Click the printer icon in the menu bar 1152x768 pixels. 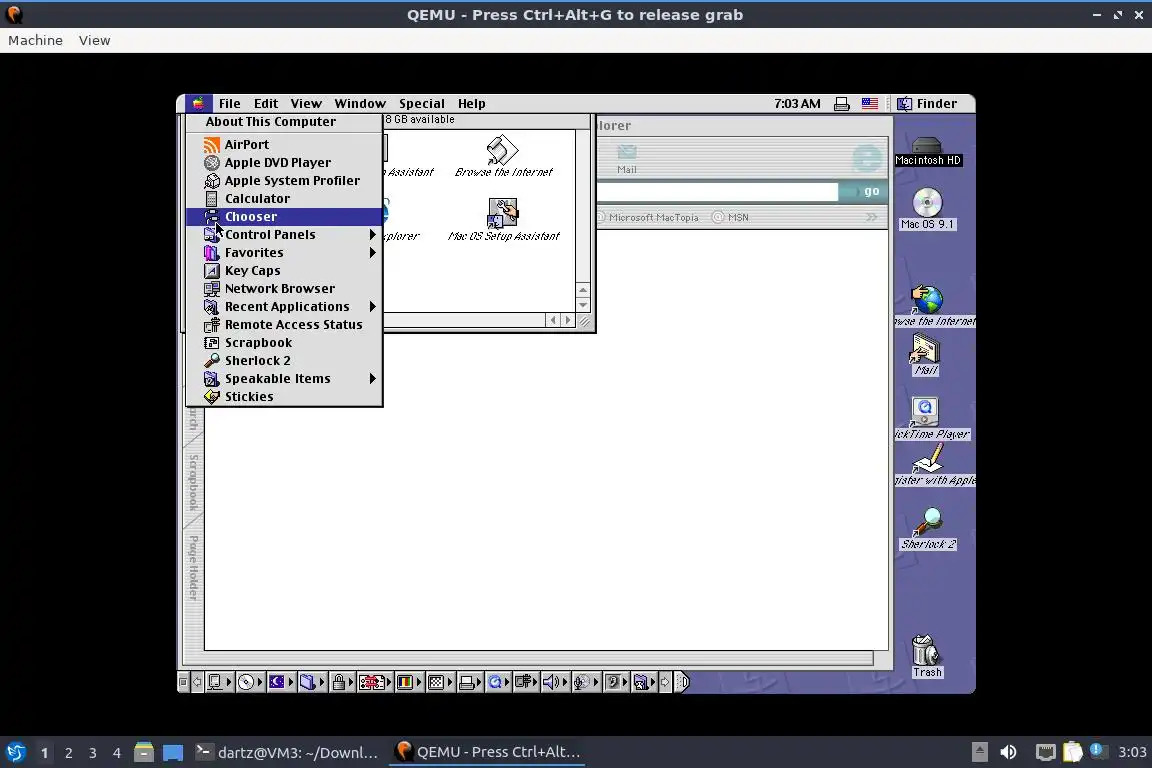[842, 104]
